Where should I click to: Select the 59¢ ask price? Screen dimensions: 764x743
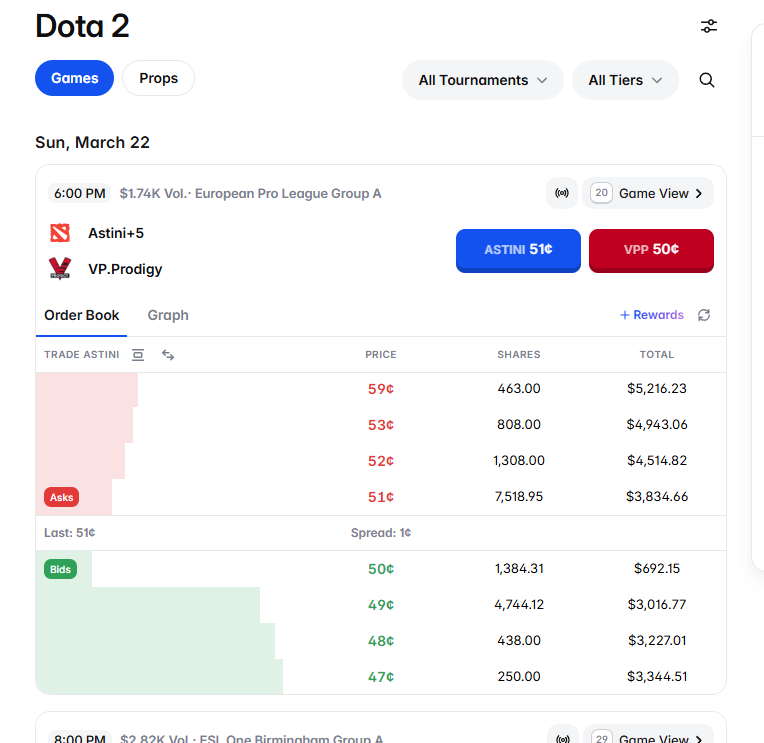click(x=381, y=389)
